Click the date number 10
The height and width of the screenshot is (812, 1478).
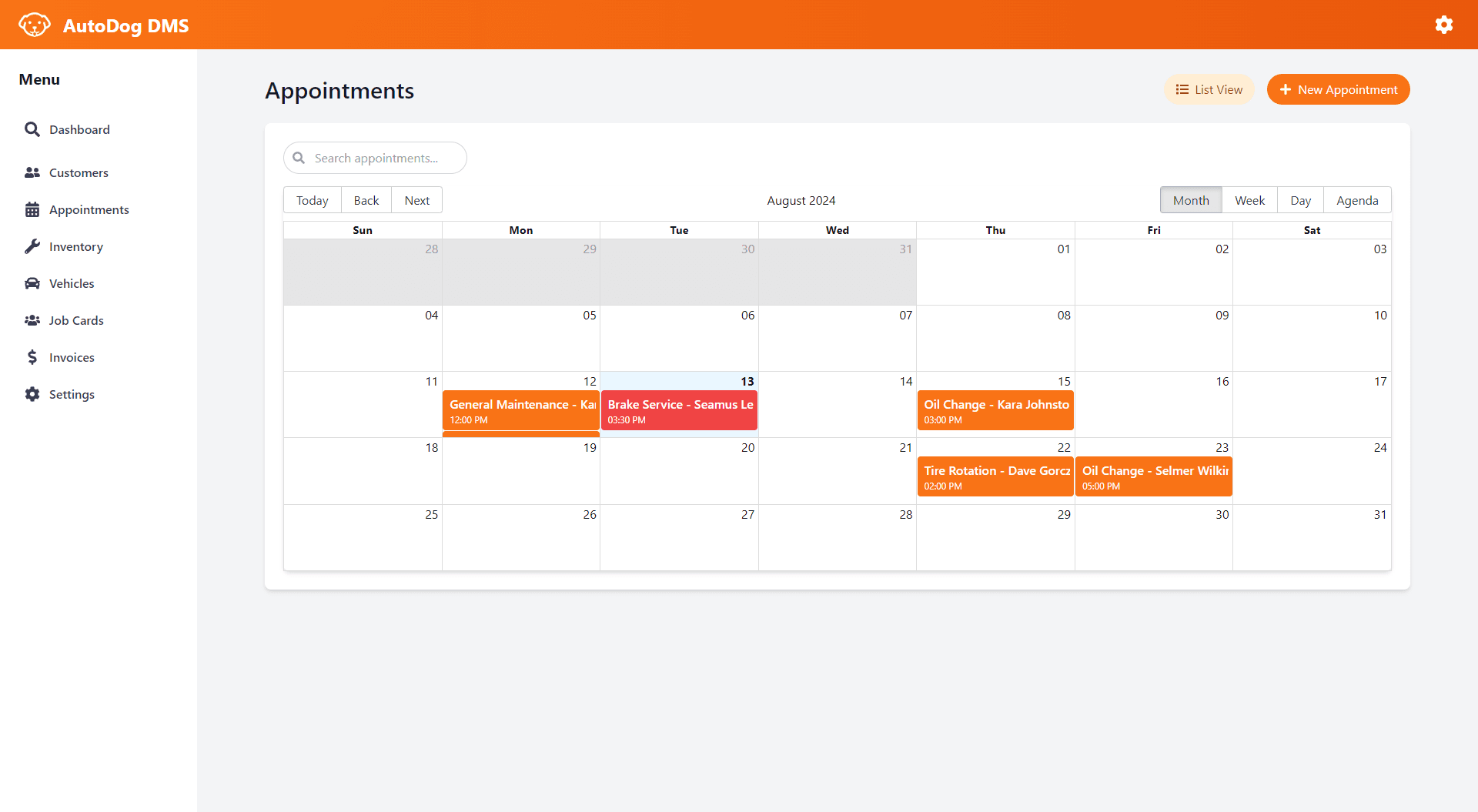(1380, 315)
